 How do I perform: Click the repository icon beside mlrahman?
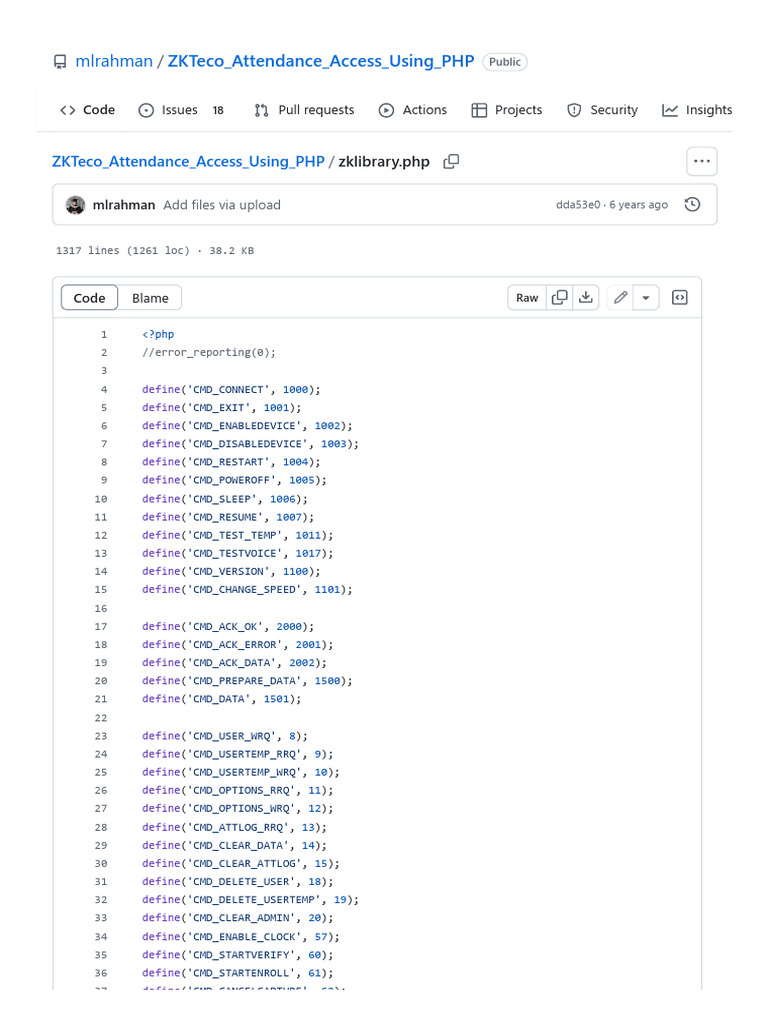60,62
